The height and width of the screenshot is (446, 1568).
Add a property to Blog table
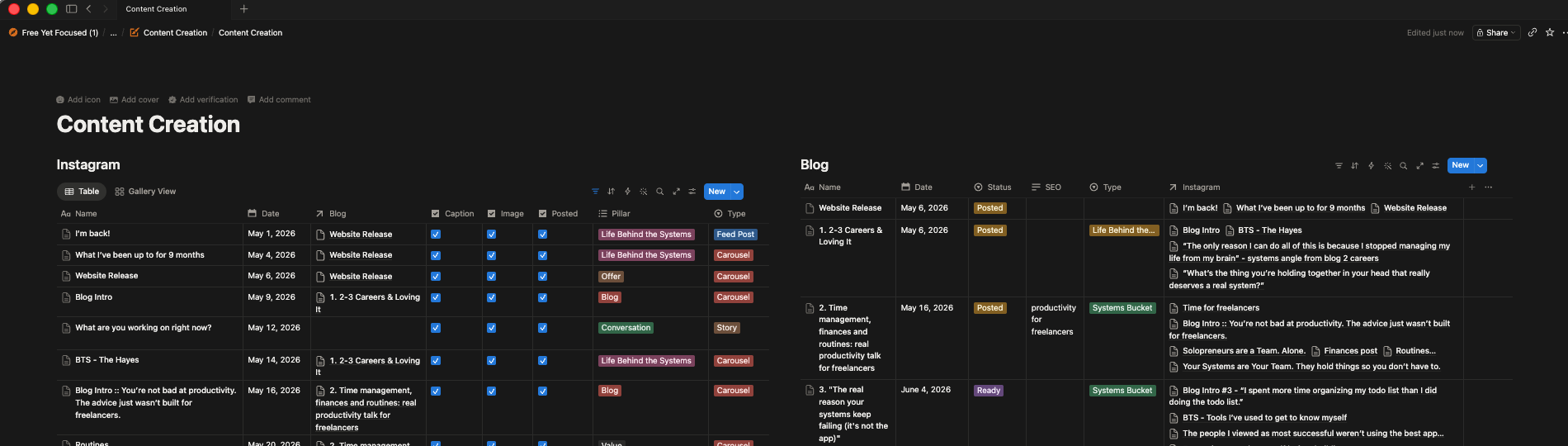click(1471, 187)
